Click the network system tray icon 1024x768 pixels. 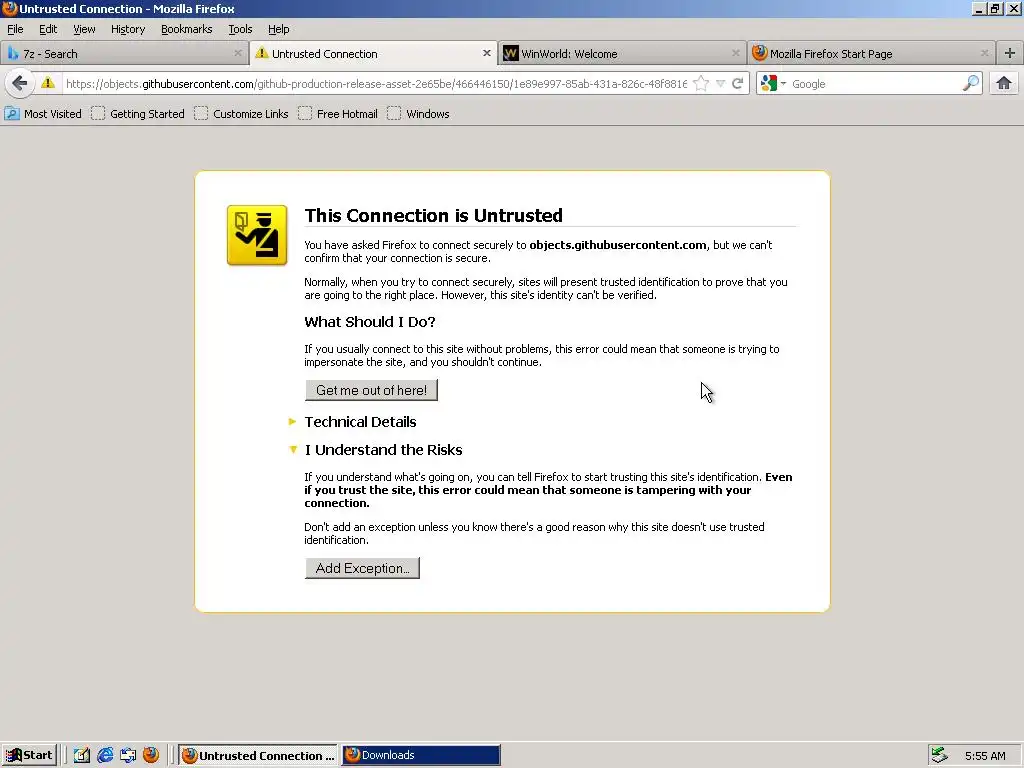point(939,755)
